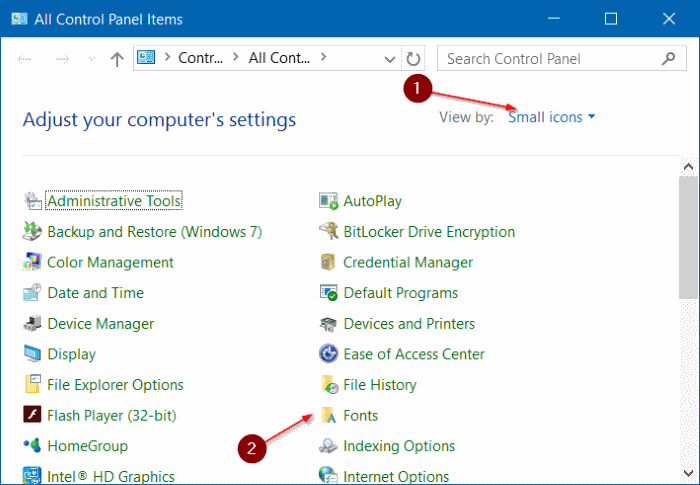Click the Device Manager icon
700x485 pixels.
tap(33, 323)
